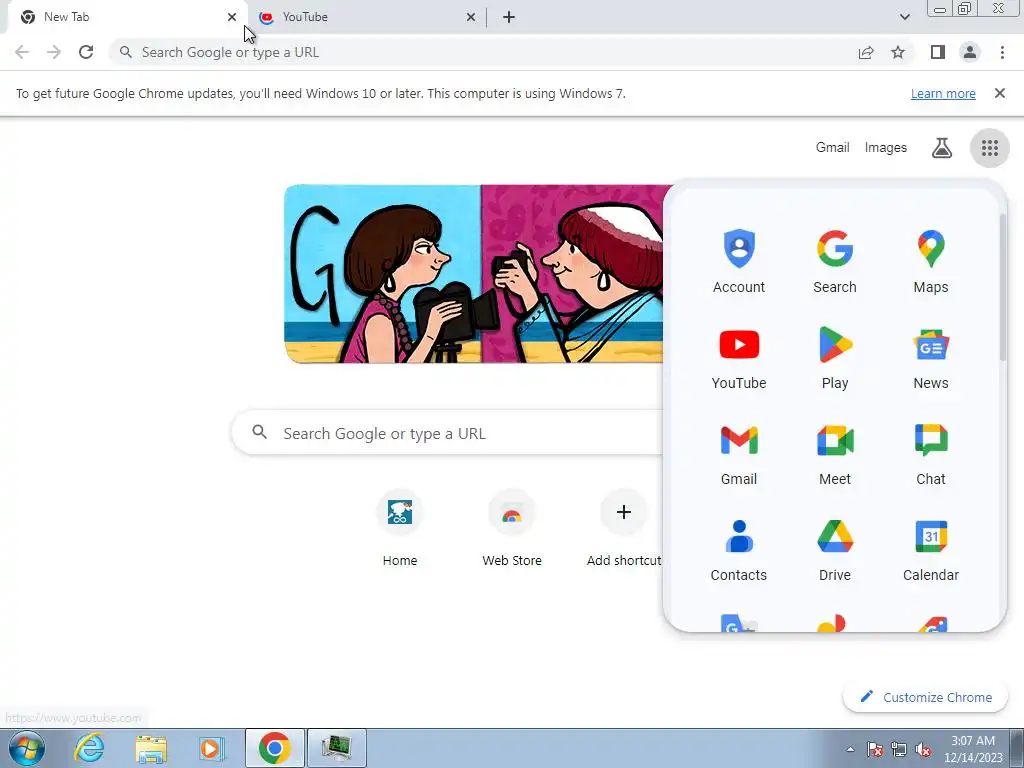Image resolution: width=1024 pixels, height=768 pixels.
Task: Open Google Contacts app icon
Action: 739,550
